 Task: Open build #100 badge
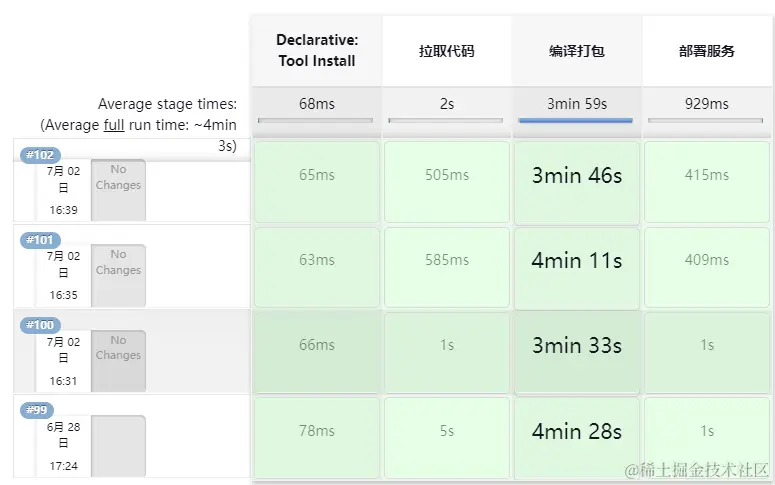tap(41, 325)
